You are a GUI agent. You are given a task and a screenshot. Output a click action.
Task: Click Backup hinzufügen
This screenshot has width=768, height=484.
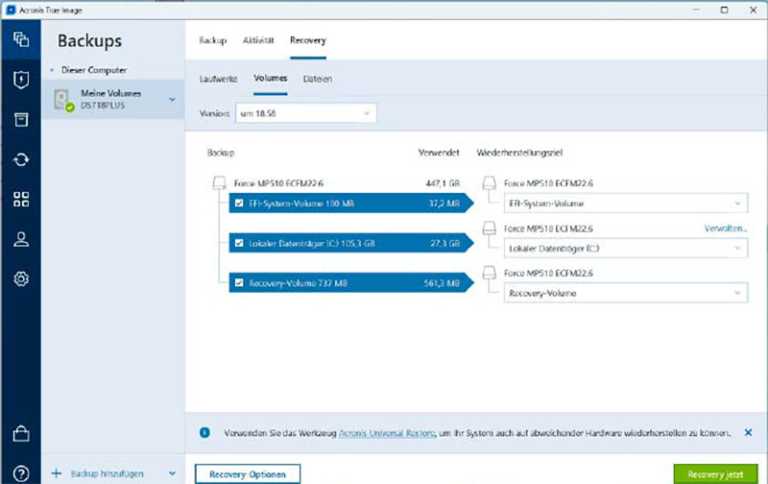107,474
